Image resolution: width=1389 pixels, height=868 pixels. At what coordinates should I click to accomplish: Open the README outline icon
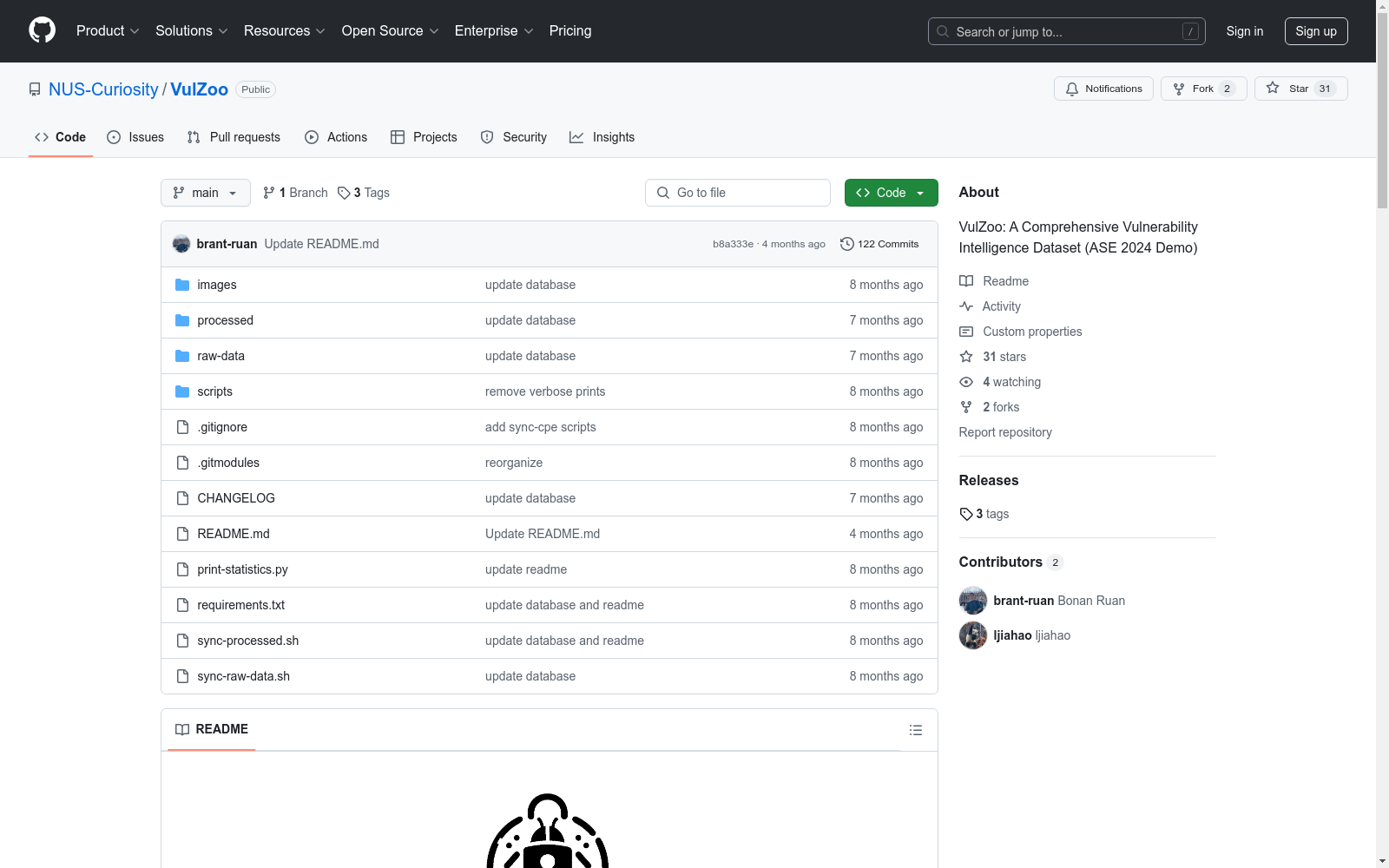click(915, 730)
